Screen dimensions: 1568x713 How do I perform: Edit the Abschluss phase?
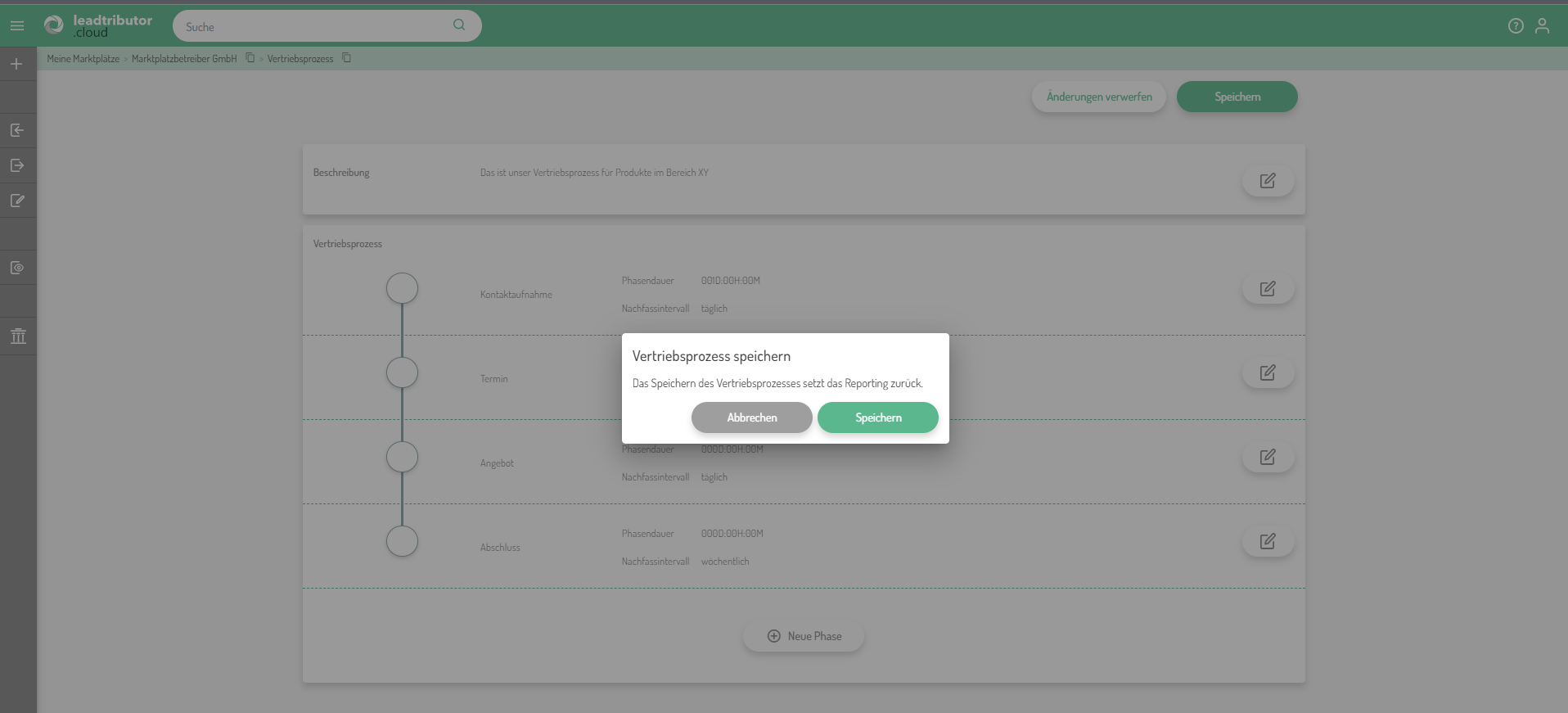point(1268,541)
